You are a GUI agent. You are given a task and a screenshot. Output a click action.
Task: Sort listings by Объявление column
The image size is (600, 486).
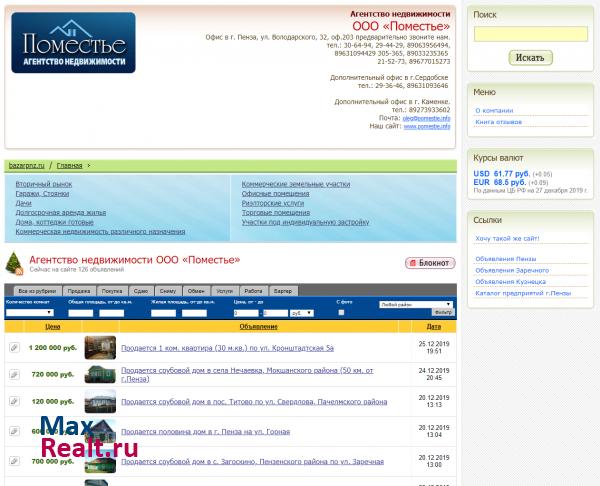[x=259, y=327]
